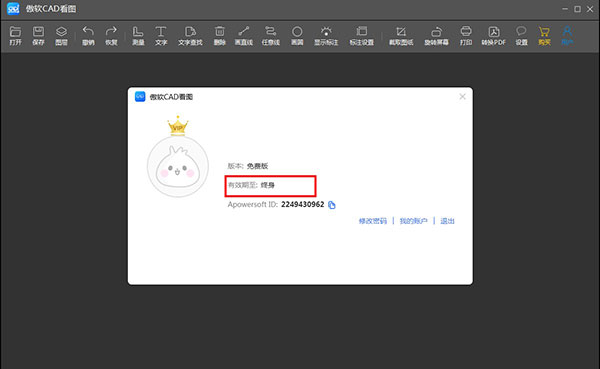Click the logo in the dialog header
The width and height of the screenshot is (600, 369).
pyautogui.click(x=140, y=96)
